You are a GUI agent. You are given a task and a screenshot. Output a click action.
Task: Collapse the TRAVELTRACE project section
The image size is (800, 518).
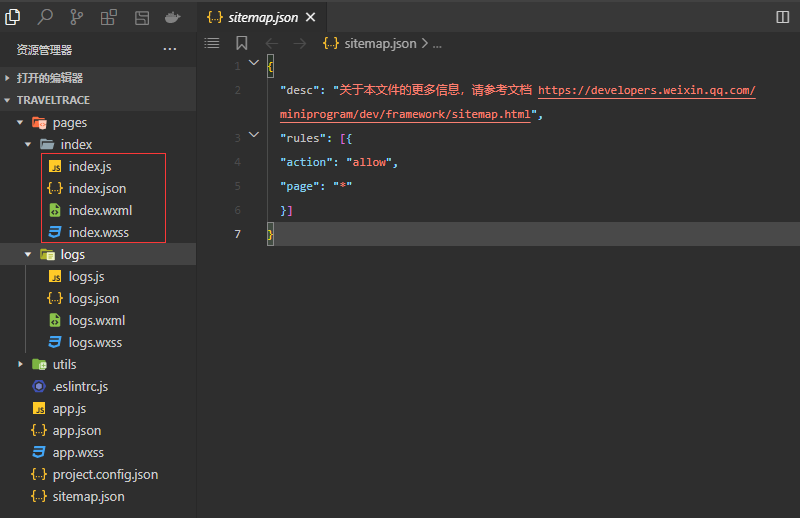98,100
